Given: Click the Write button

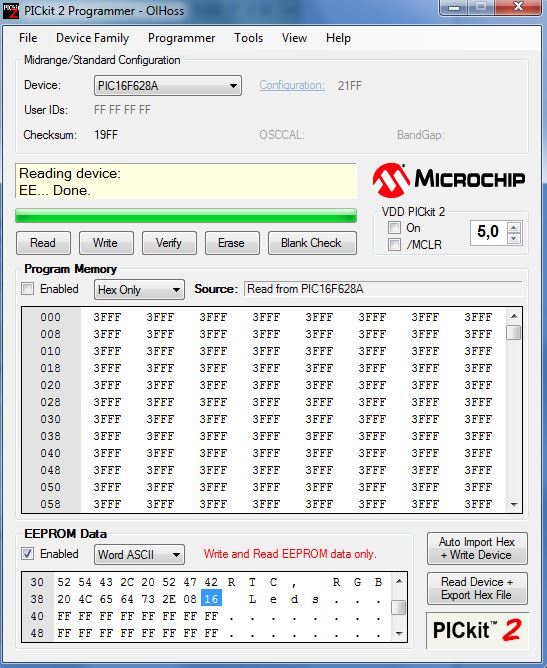Looking at the screenshot, I should (x=106, y=243).
